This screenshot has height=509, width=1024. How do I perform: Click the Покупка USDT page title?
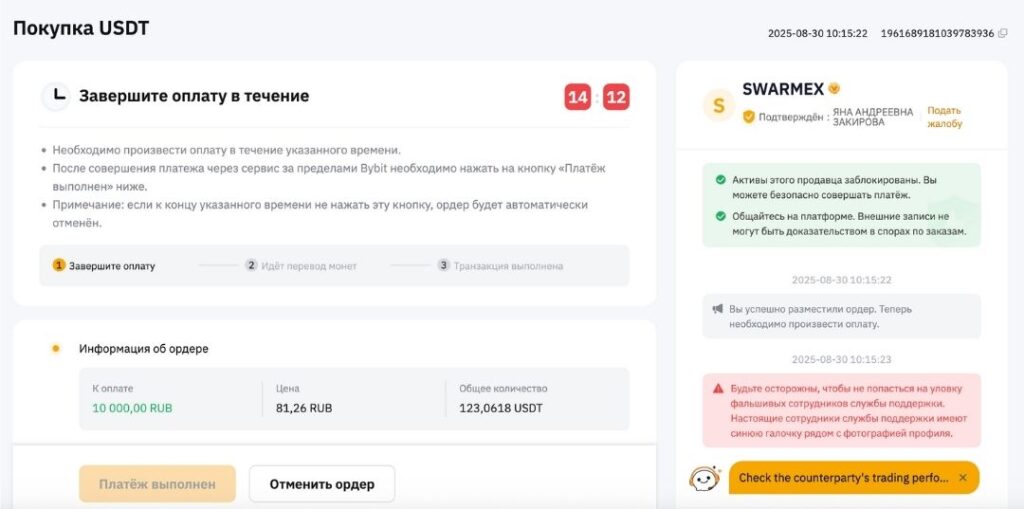pyautogui.click(x=81, y=29)
